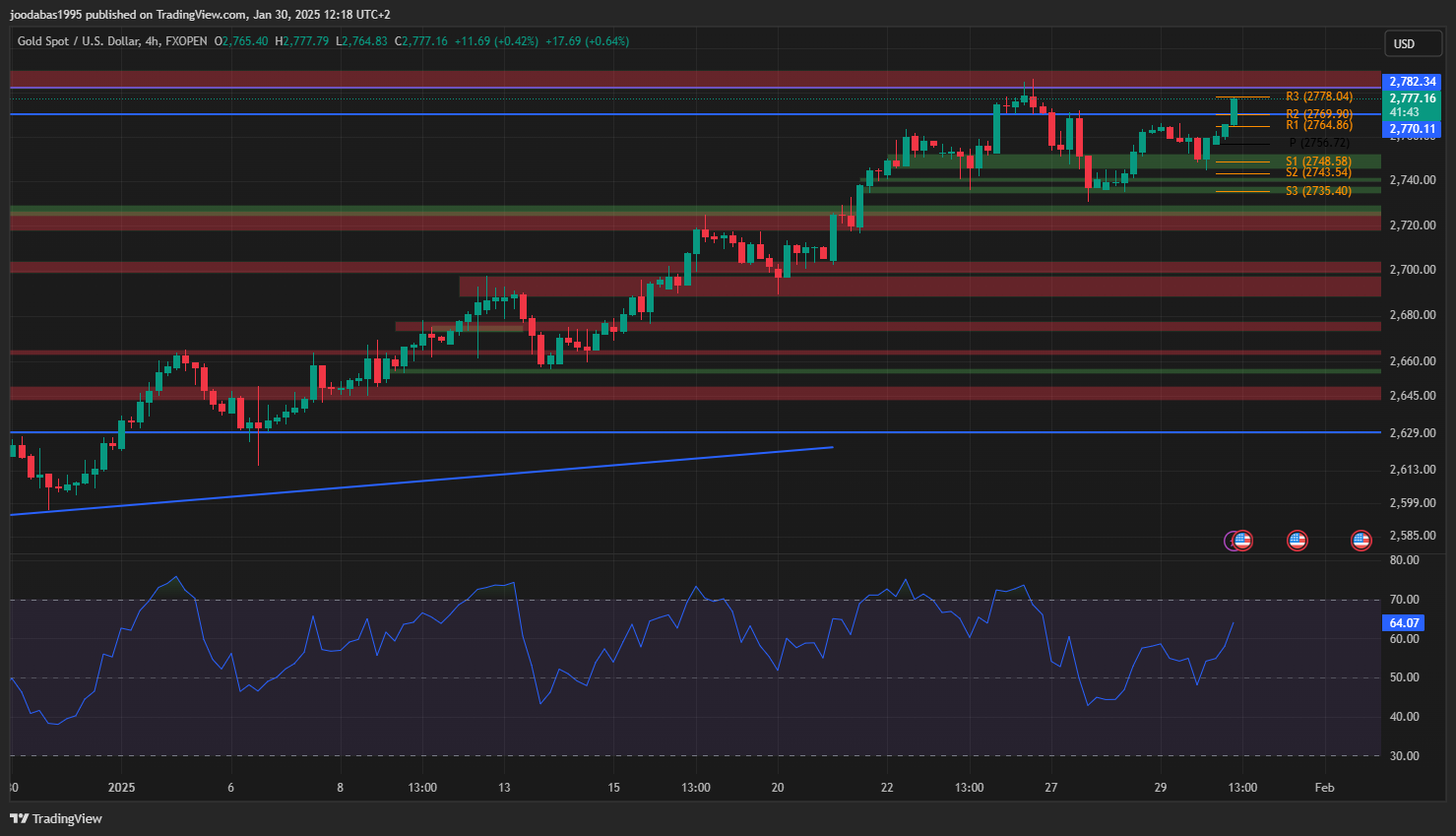
Task: Click the P (2756.72) pivot point label
Action: (1318, 143)
